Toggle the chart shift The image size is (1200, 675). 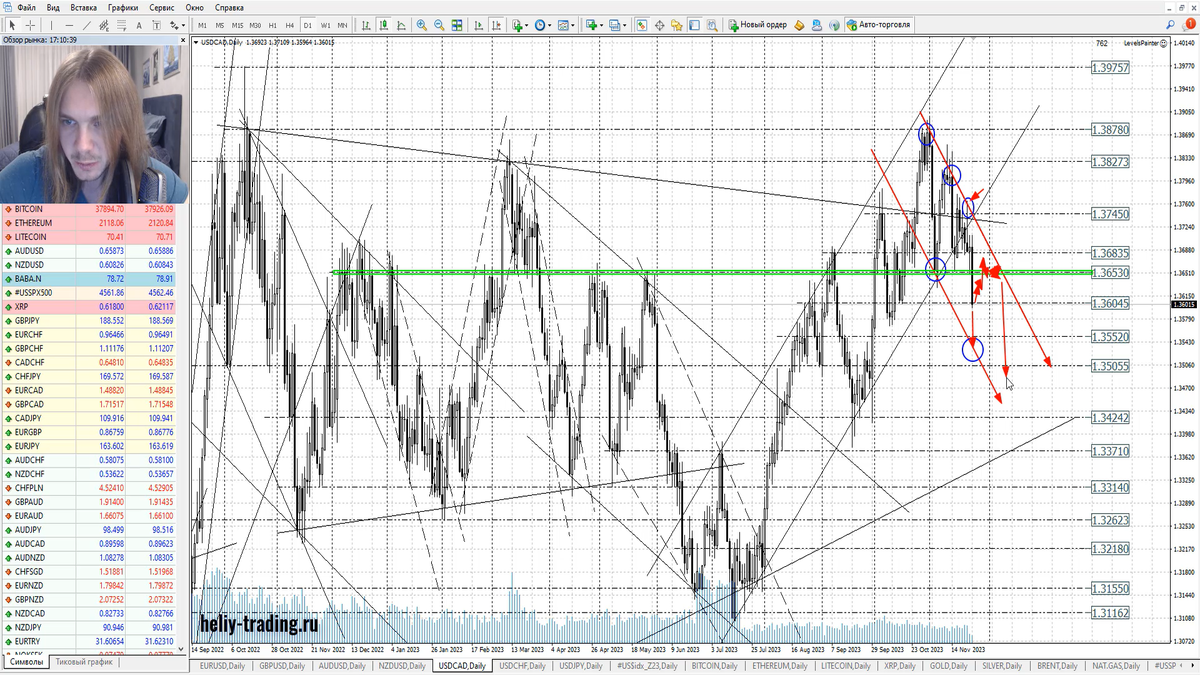[x=496, y=24]
